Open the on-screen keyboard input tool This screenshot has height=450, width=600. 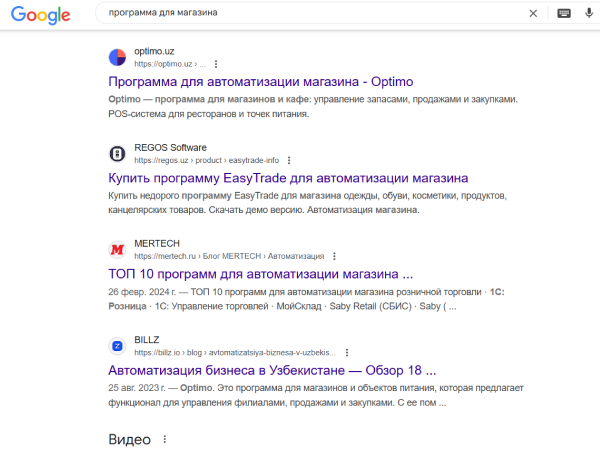(564, 13)
